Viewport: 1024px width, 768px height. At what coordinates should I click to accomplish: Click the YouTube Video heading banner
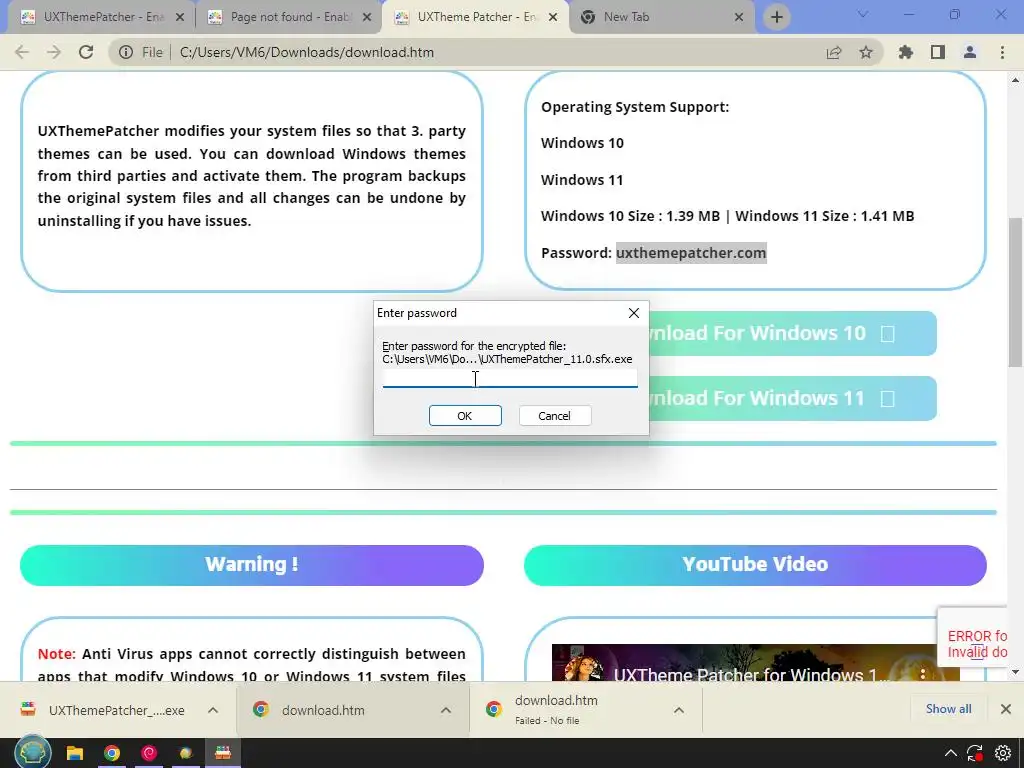click(x=755, y=565)
